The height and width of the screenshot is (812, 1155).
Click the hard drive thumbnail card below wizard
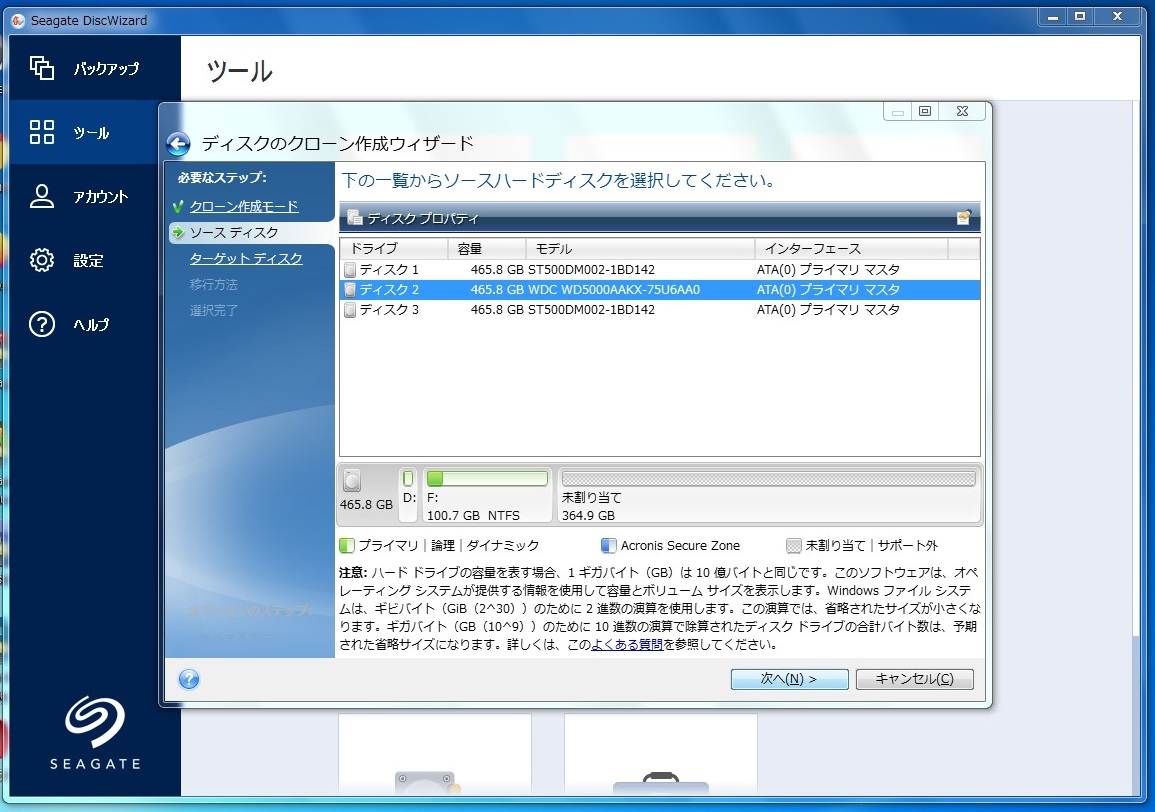point(435,755)
